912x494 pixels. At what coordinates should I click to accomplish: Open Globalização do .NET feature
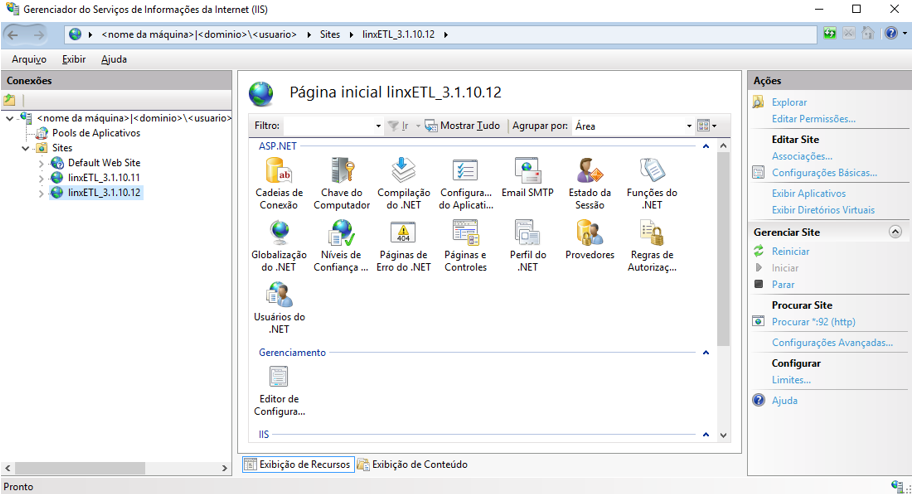(x=279, y=246)
